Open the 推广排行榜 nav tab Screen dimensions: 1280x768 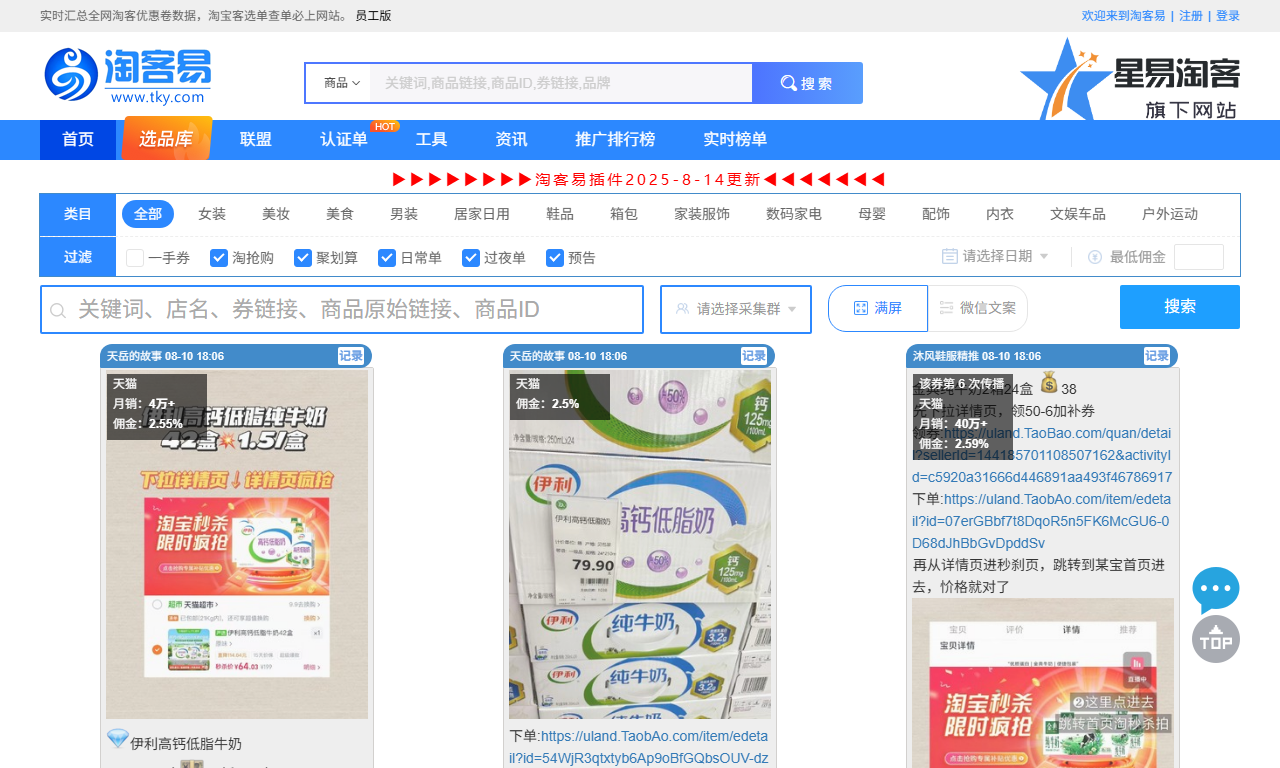click(615, 140)
